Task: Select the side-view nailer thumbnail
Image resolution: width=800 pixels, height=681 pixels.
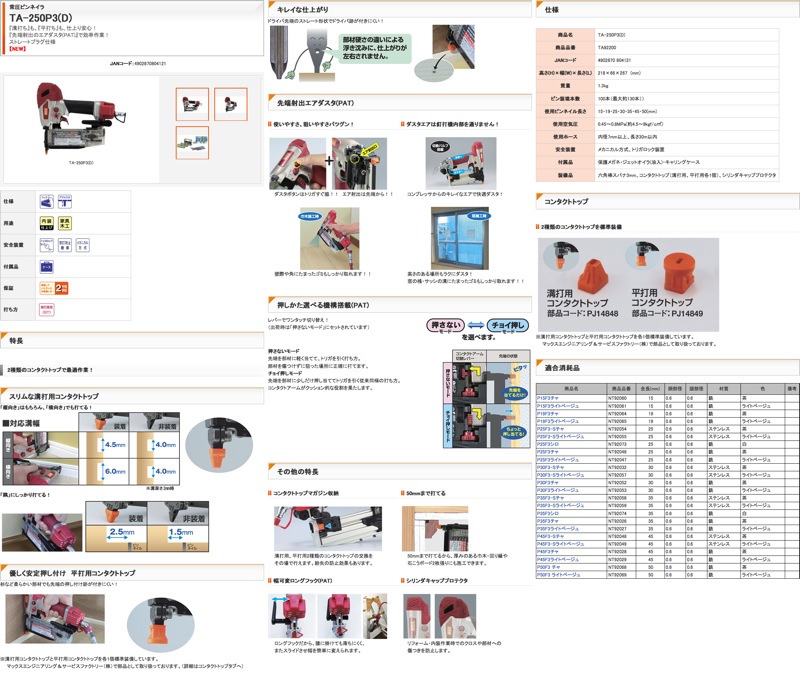Action: 192,104
